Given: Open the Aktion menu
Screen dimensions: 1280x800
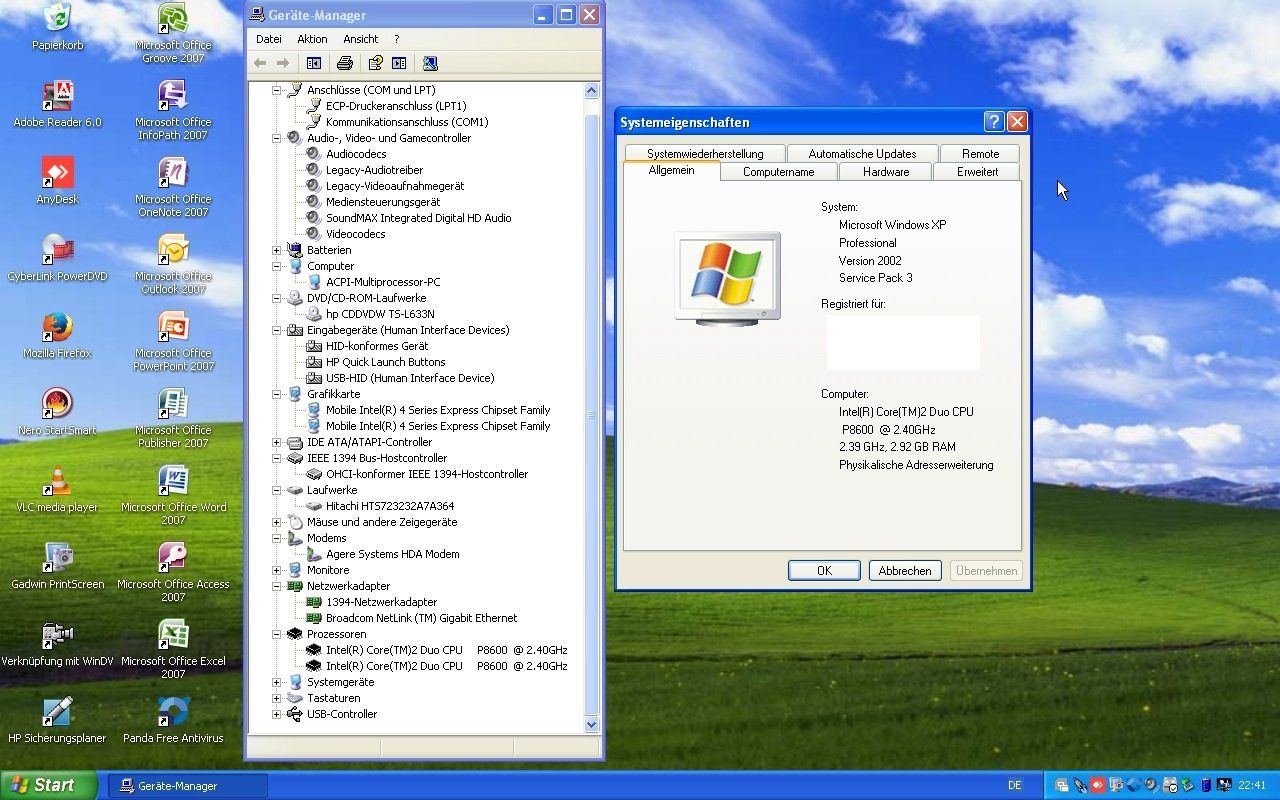Looking at the screenshot, I should pyautogui.click(x=312, y=39).
